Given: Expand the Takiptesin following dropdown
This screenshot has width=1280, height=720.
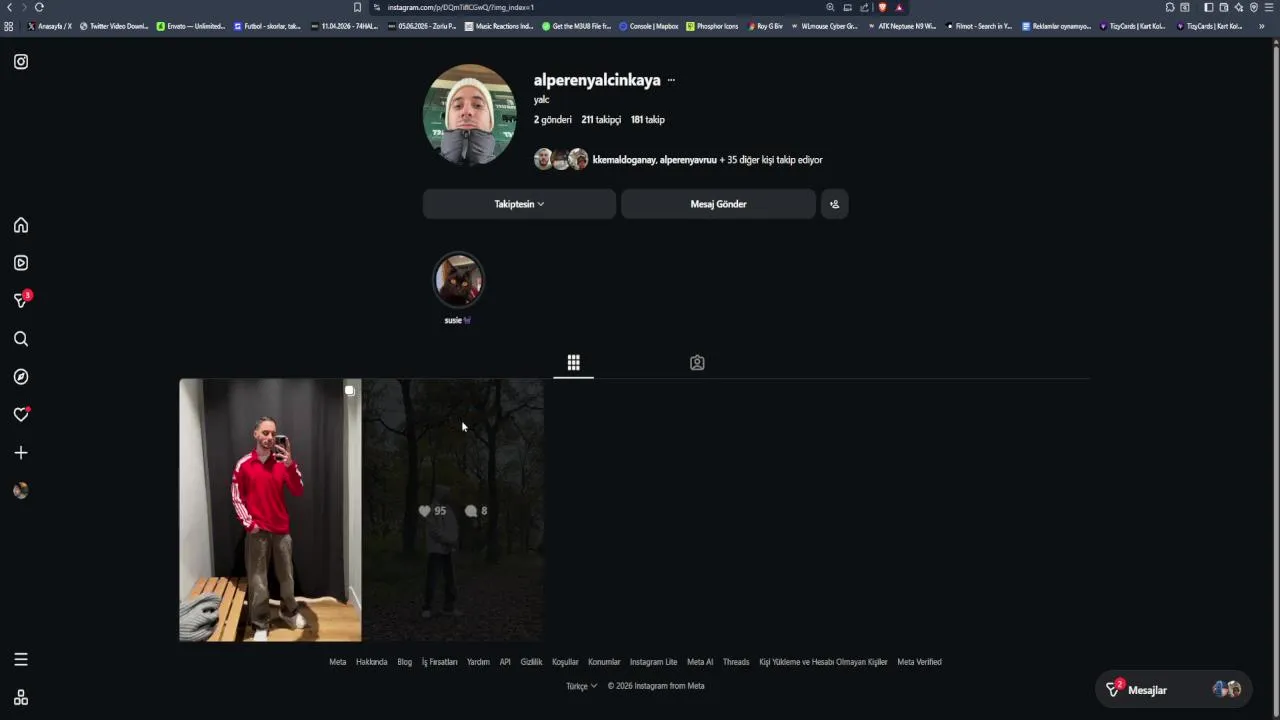Looking at the screenshot, I should [x=519, y=204].
